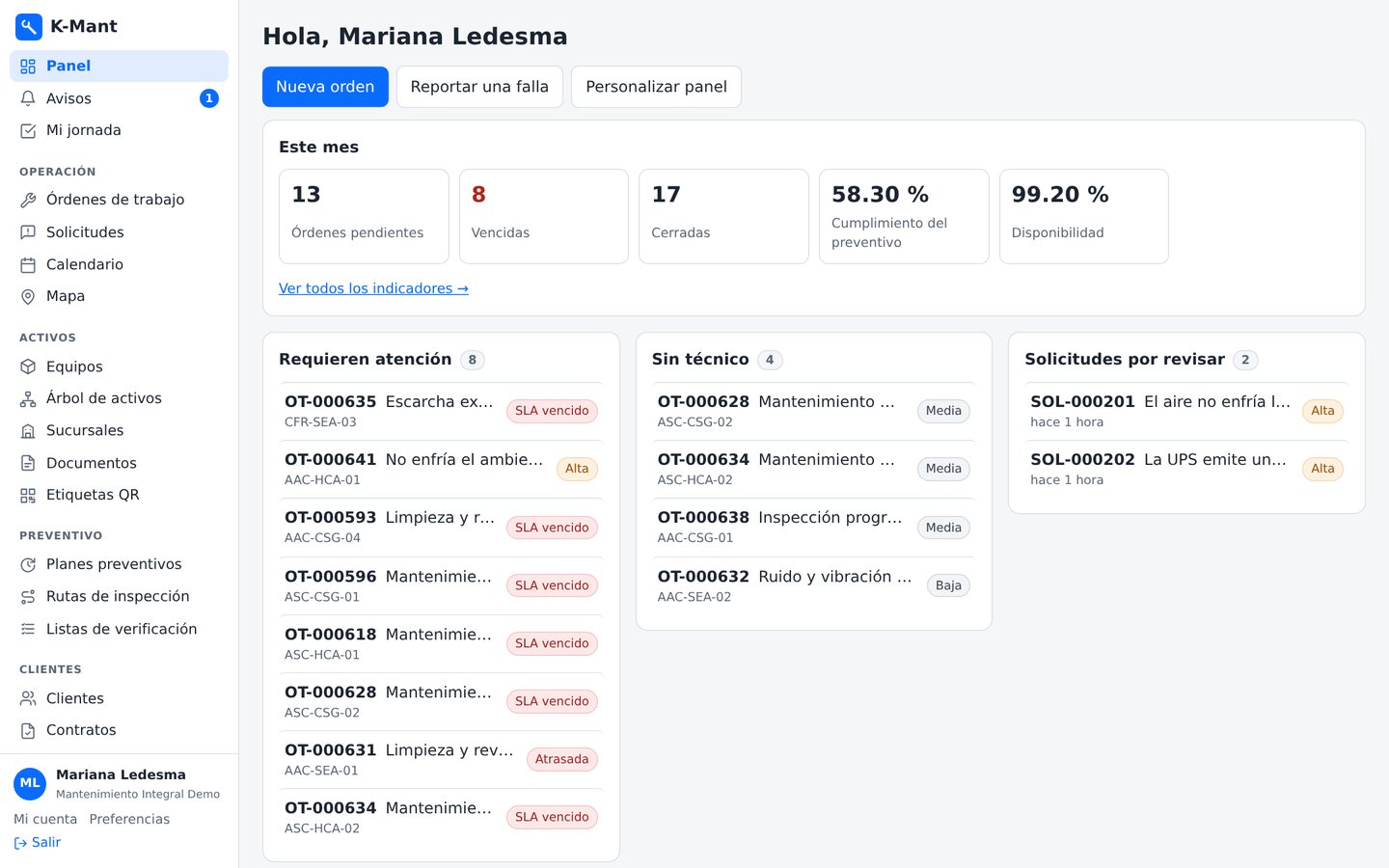
Task: Click the Árbol de activos hierarchy icon
Action: coord(28,398)
